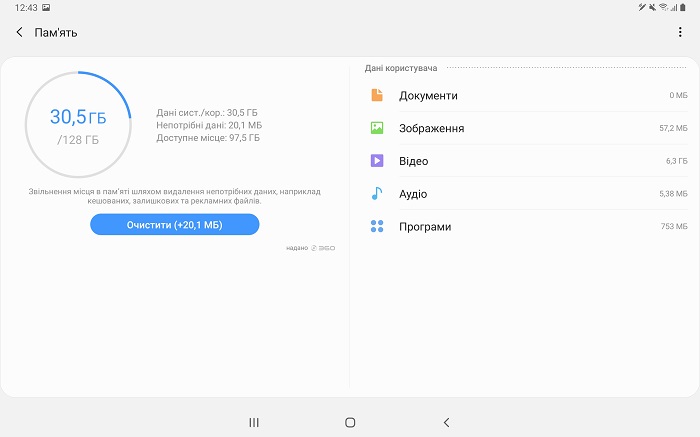Image resolution: width=700 pixels, height=437 pixels.
Task: Tap the 753 МБ value for Програми
Action: coord(674,226)
